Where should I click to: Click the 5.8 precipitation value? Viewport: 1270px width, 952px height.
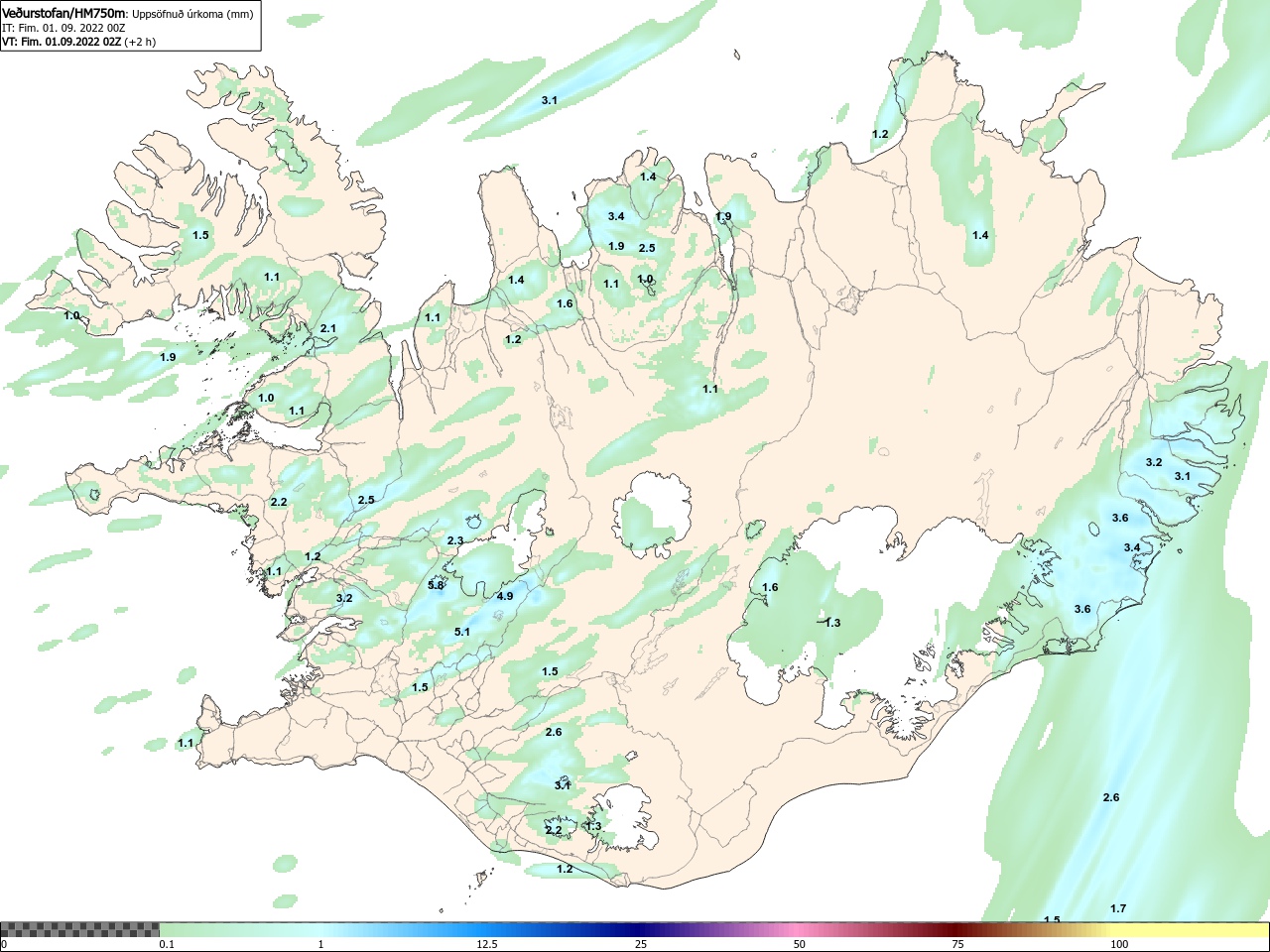tap(436, 585)
